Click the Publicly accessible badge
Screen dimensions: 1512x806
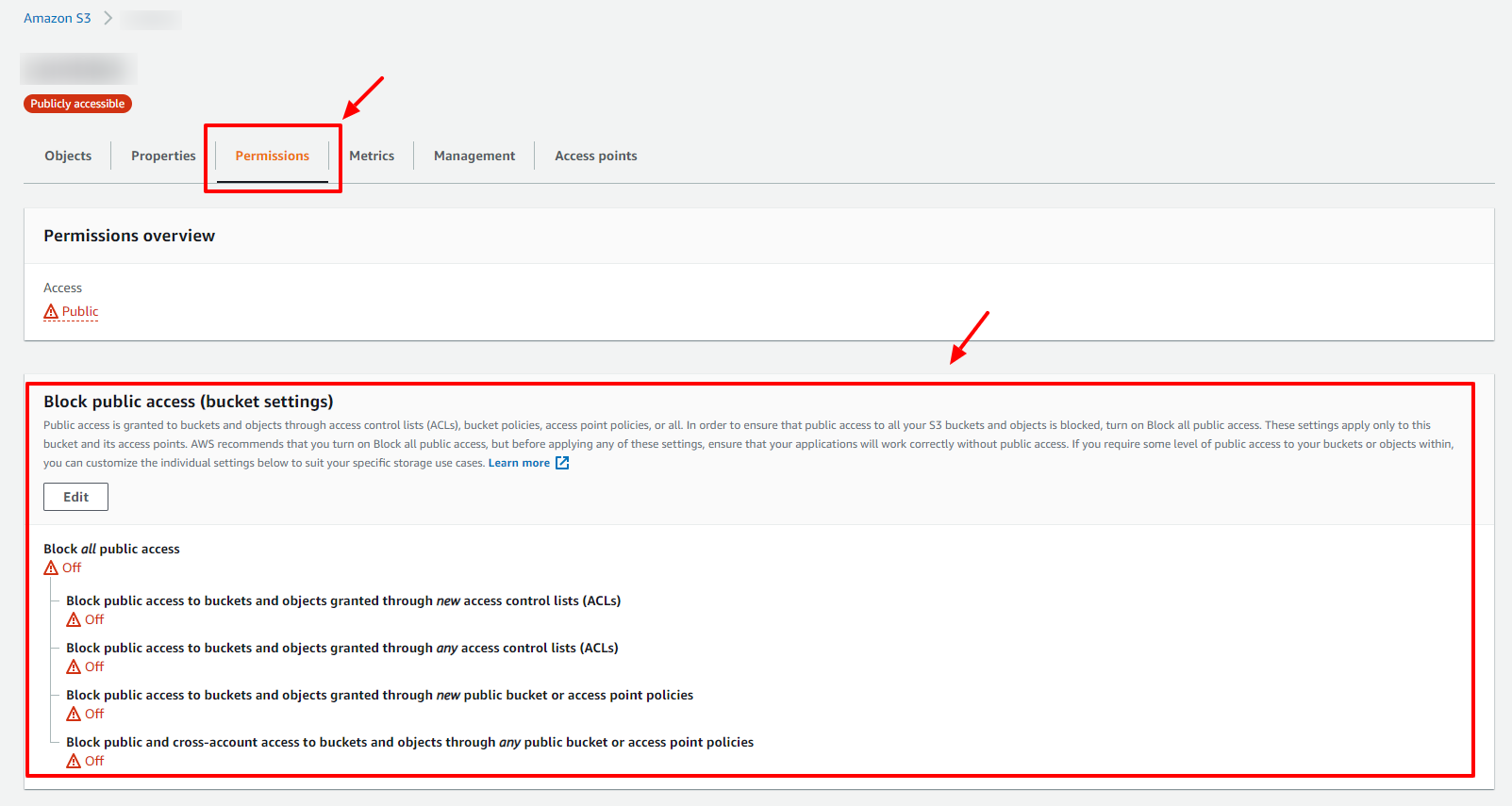coord(77,104)
